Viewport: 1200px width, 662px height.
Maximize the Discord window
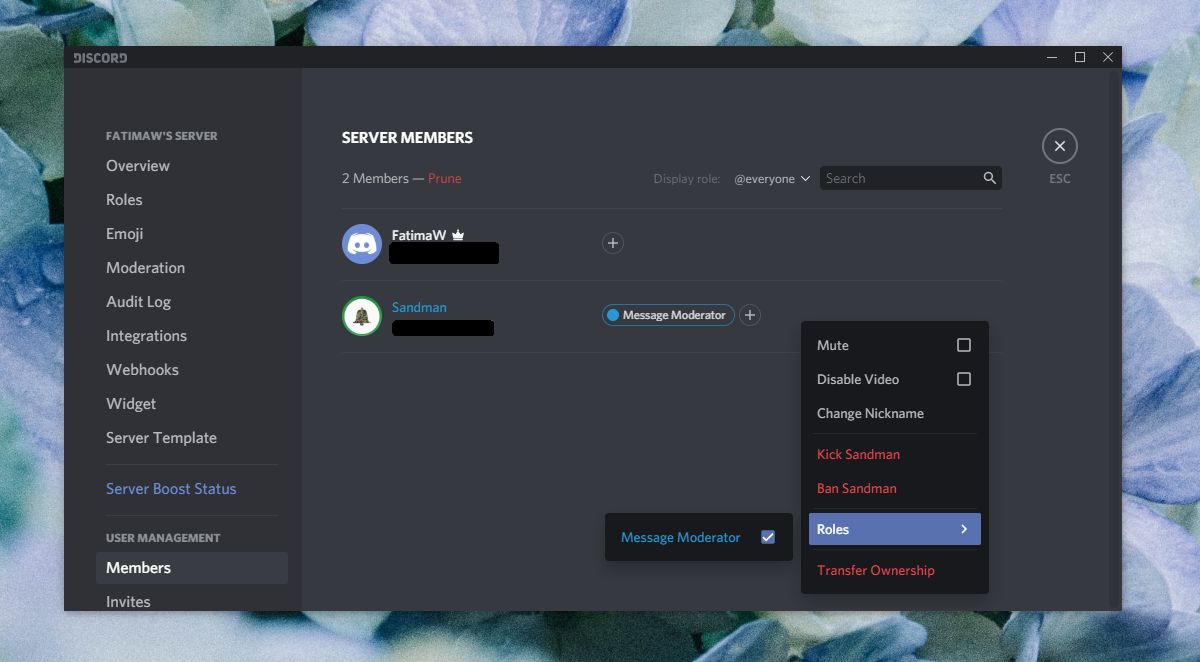click(1080, 58)
